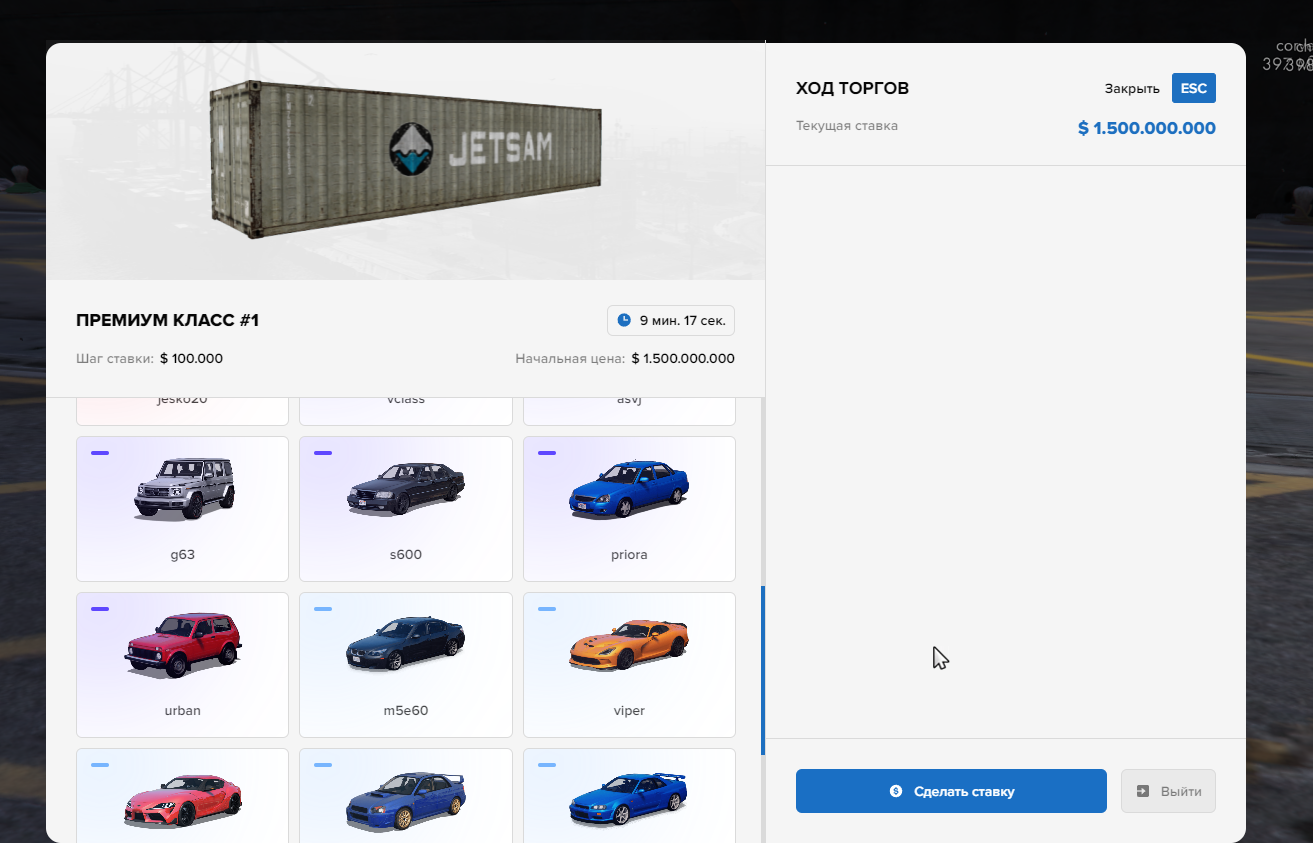Select the m5e60 car card
Image resolution: width=1313 pixels, height=843 pixels.
[406, 665]
